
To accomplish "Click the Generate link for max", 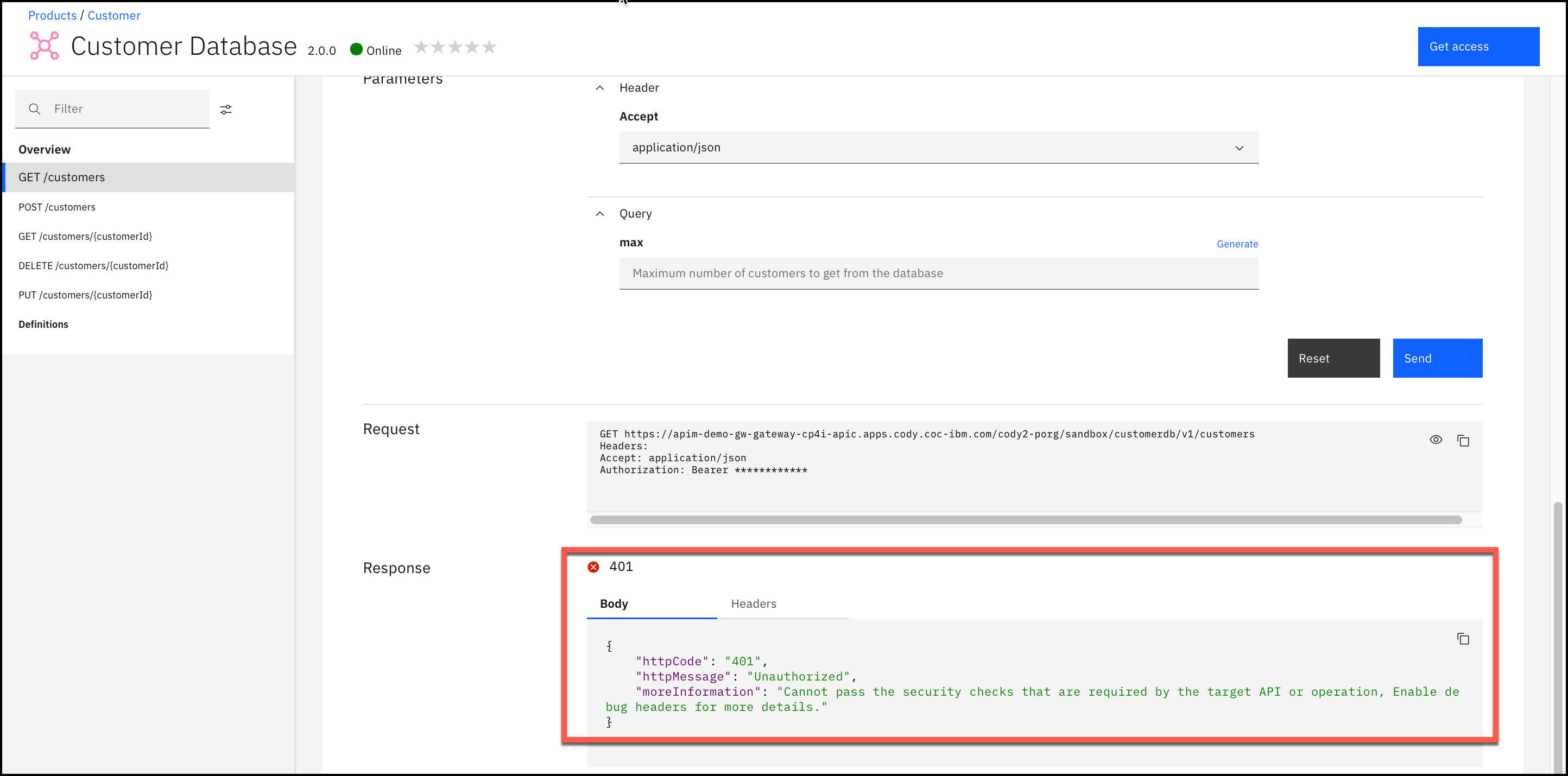I will click(1237, 244).
